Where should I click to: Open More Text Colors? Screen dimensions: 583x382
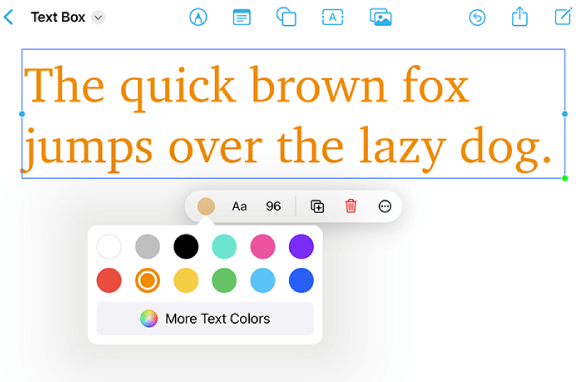205,319
